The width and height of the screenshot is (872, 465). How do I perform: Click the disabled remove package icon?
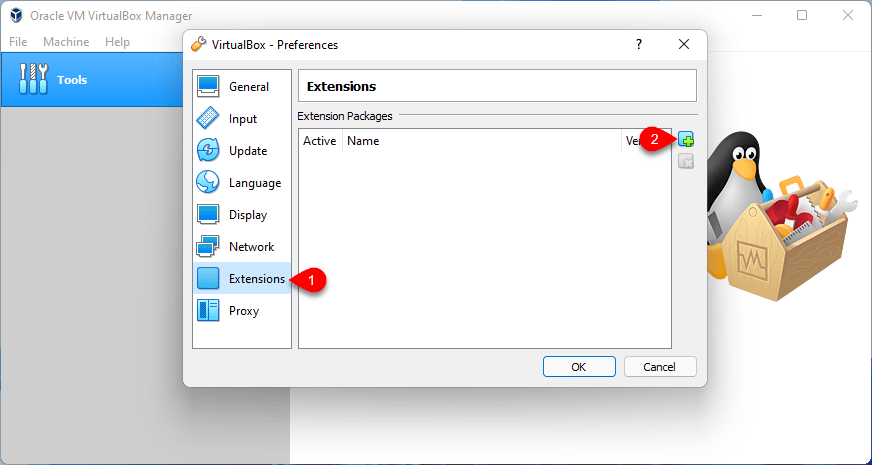tap(686, 161)
